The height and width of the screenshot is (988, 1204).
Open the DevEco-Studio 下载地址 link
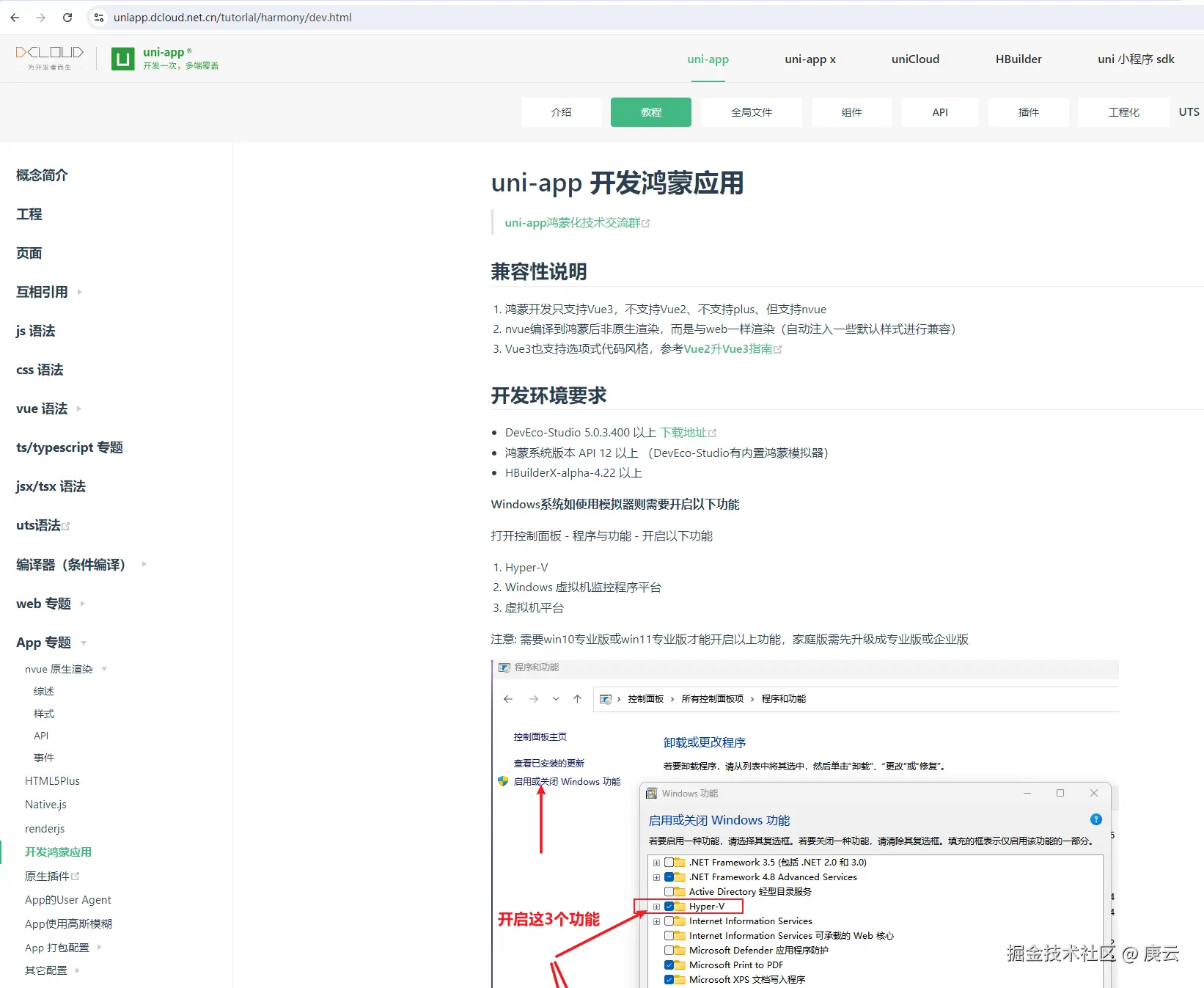tap(689, 433)
